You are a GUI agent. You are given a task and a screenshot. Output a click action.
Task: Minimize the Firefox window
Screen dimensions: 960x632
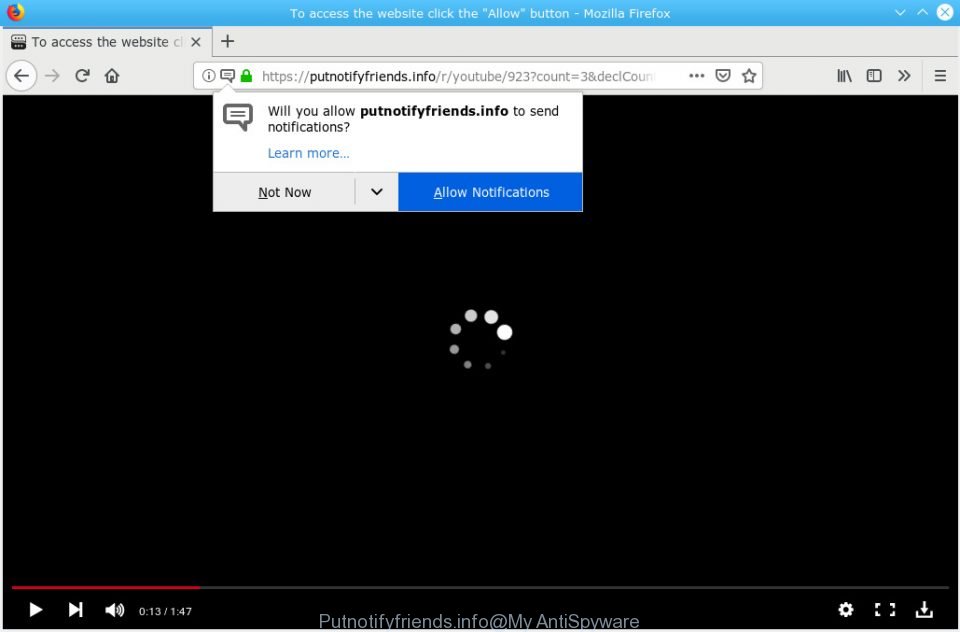pos(900,12)
